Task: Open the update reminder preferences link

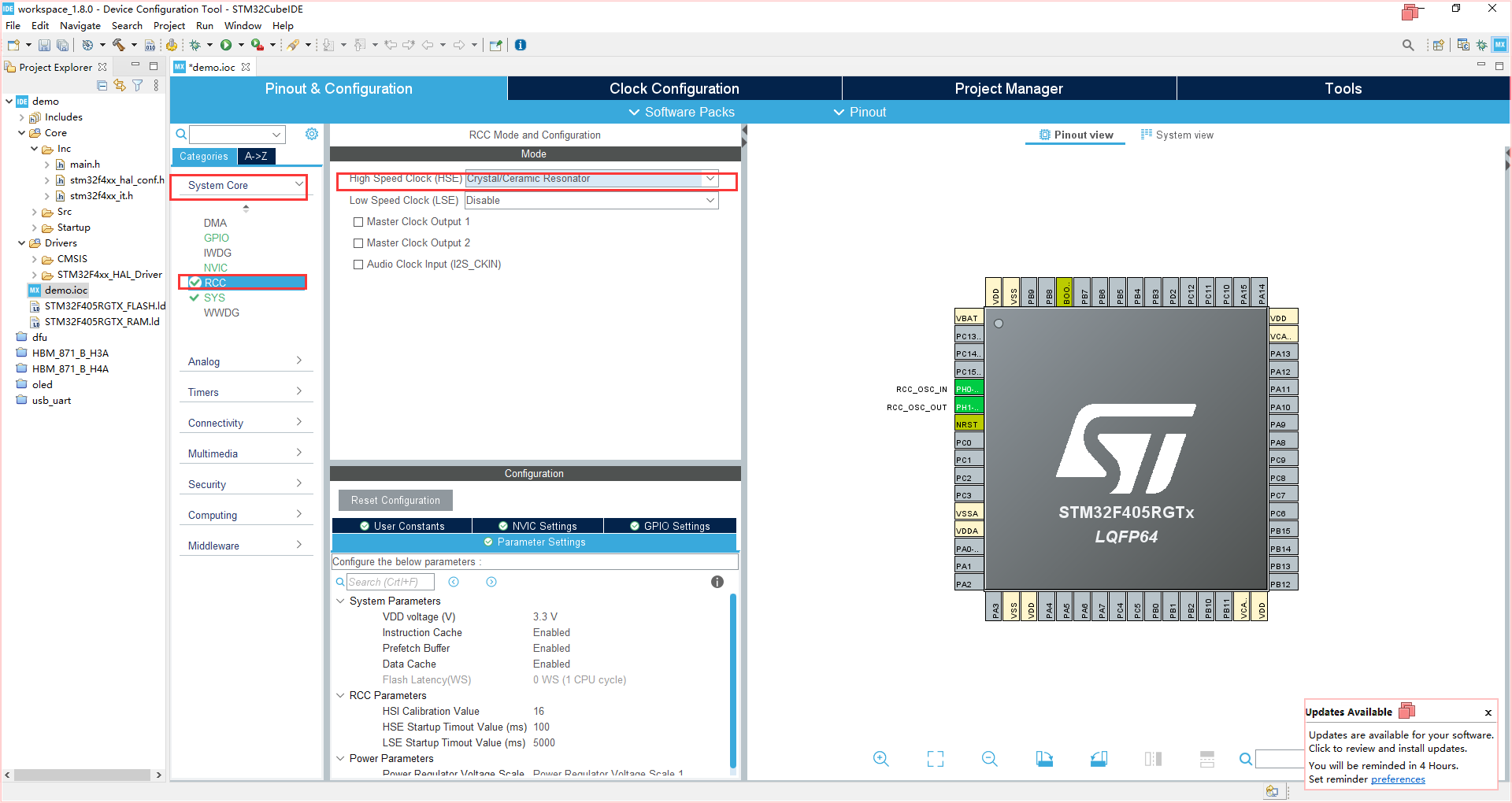Action: [1398, 779]
